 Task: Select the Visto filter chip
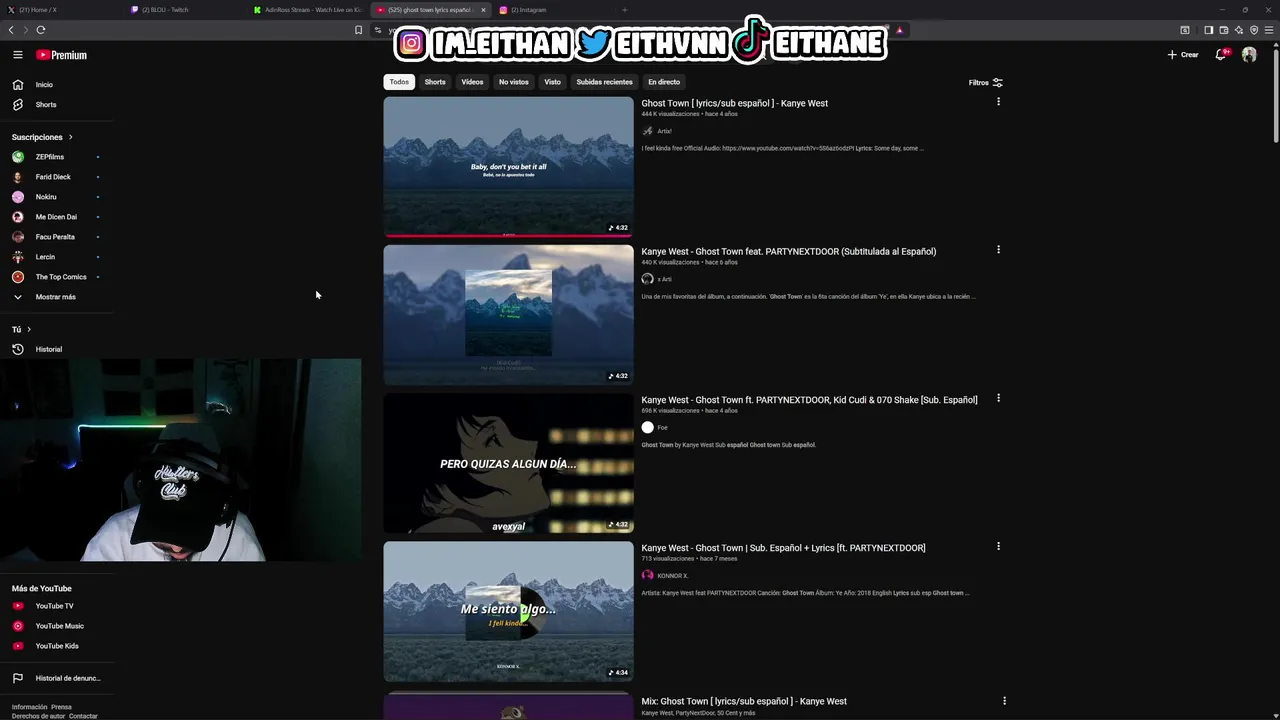click(x=552, y=82)
